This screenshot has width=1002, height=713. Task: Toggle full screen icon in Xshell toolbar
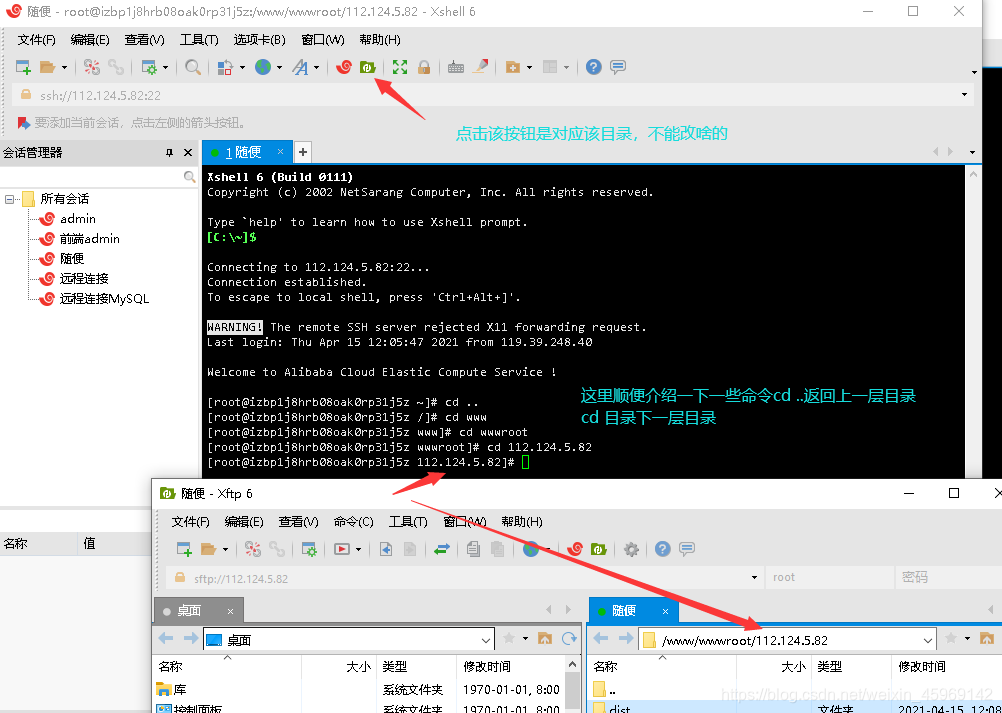coord(400,67)
